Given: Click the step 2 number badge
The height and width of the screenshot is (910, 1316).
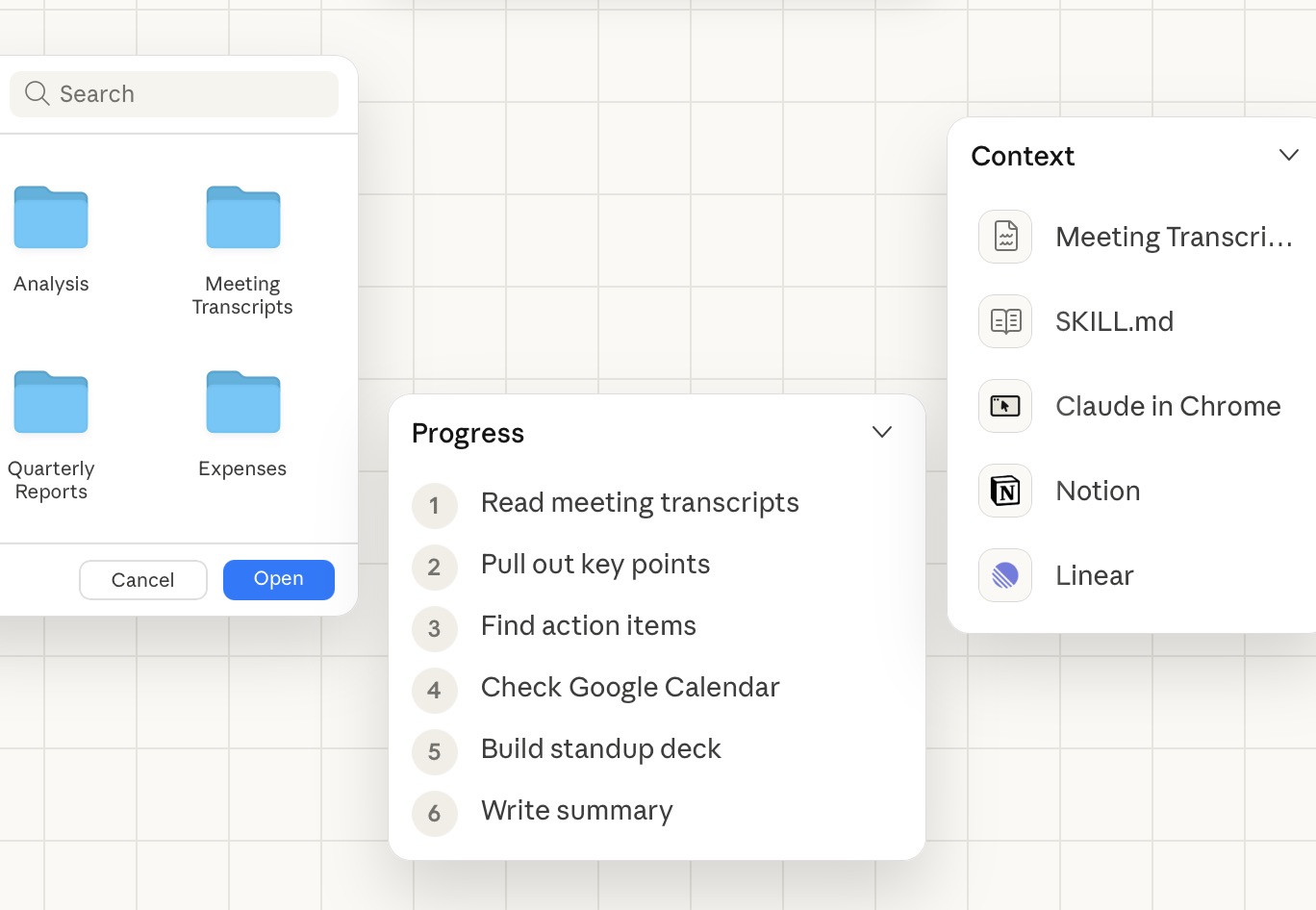Looking at the screenshot, I should pyautogui.click(x=435, y=568).
